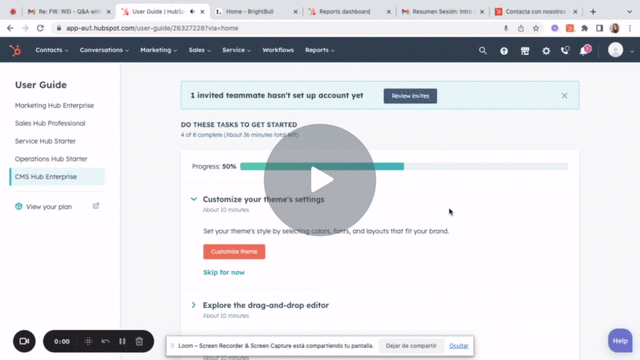Open external link icon beside View your plan
Viewport: 640px width, 360px height.
(96, 206)
